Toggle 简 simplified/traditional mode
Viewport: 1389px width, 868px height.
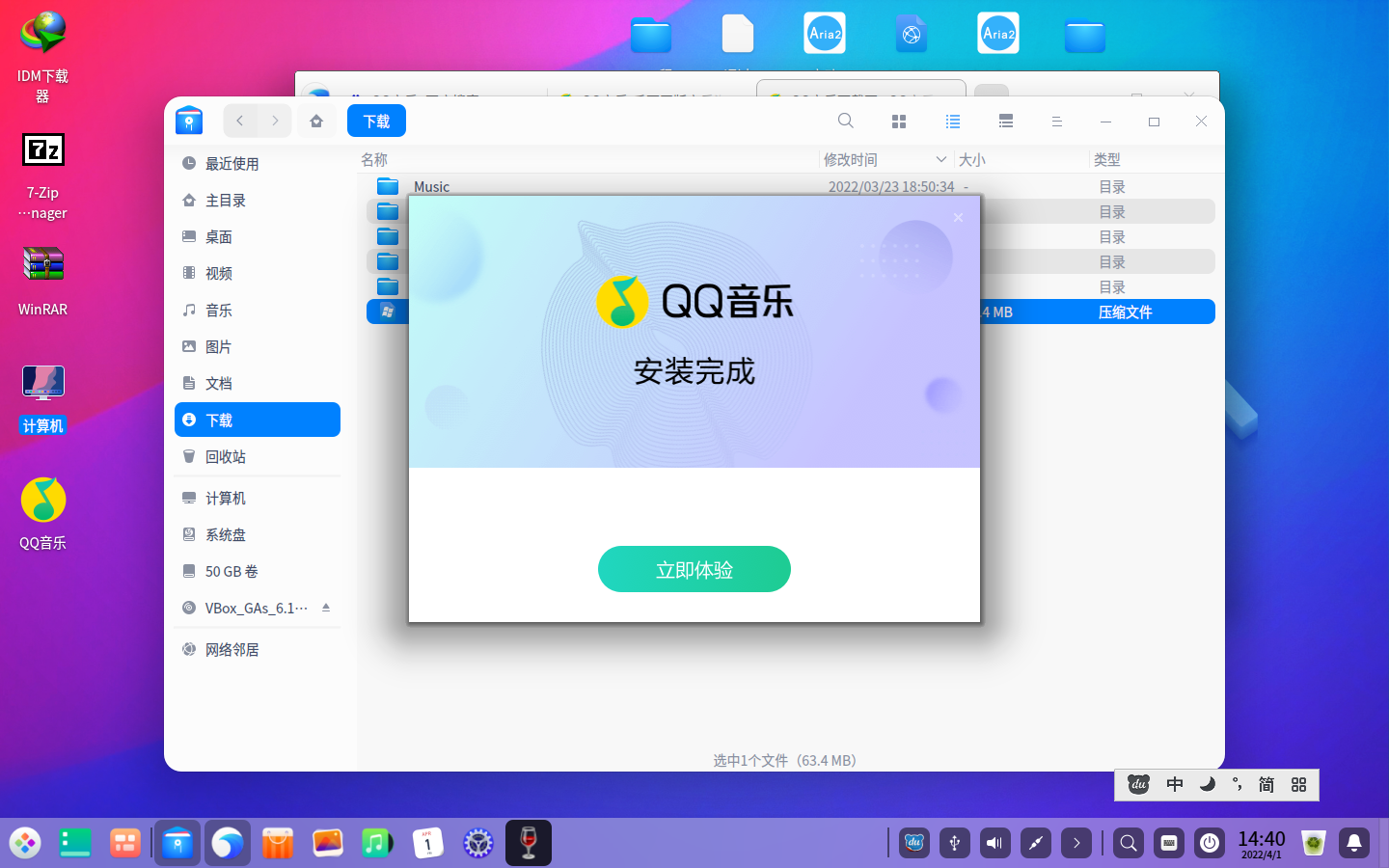tap(1266, 784)
